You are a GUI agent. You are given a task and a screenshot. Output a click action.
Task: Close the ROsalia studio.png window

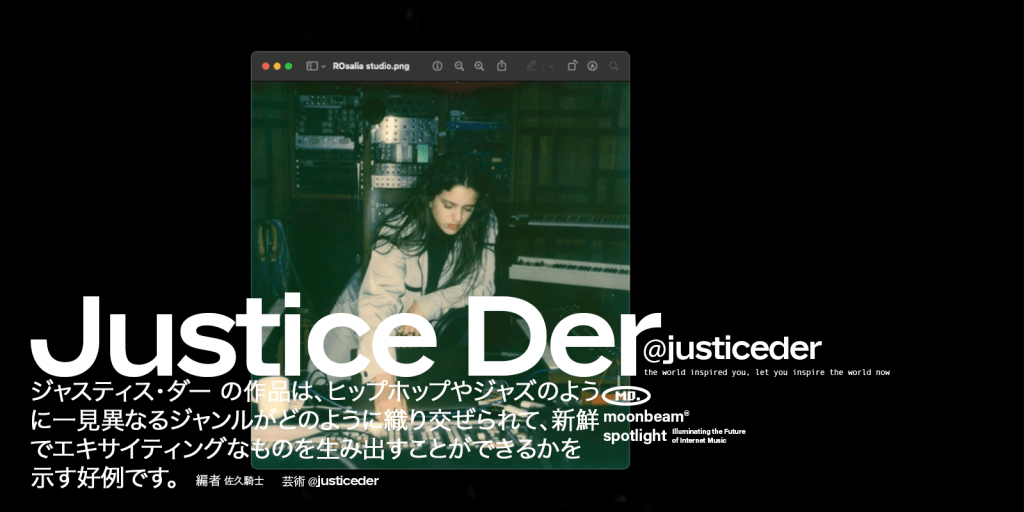click(x=266, y=66)
